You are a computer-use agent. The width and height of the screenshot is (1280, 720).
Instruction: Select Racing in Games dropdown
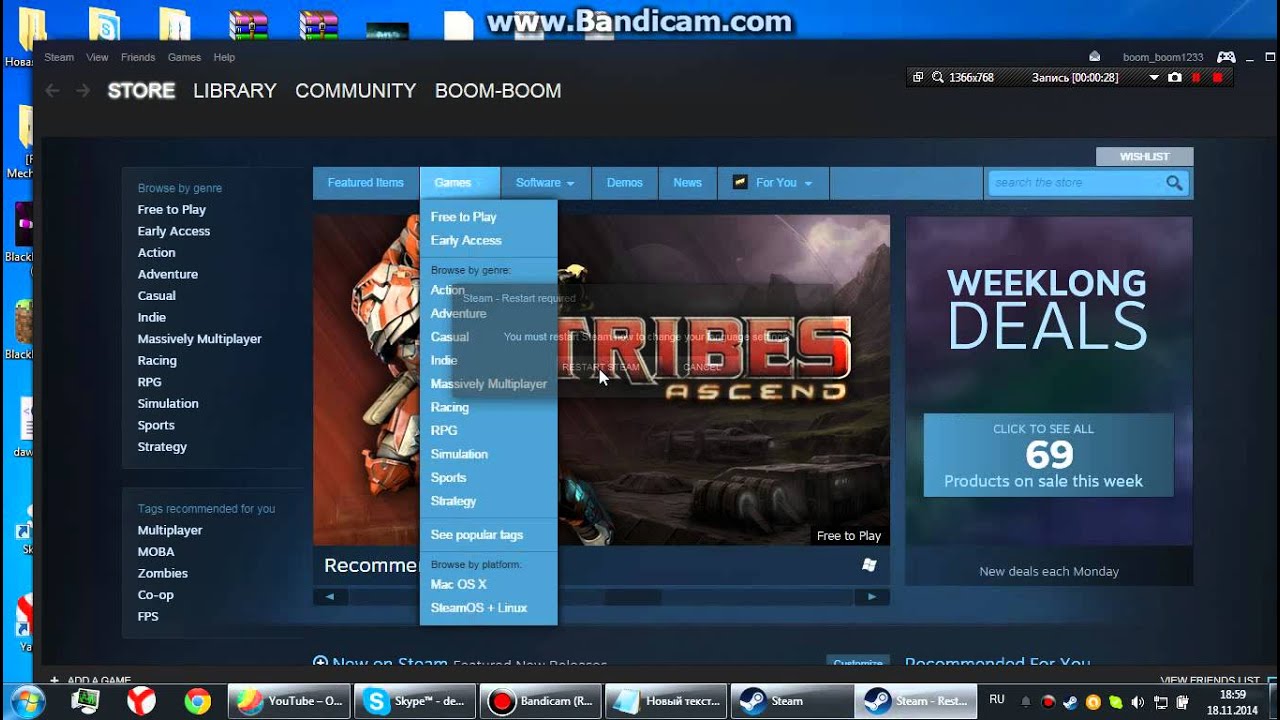450,407
